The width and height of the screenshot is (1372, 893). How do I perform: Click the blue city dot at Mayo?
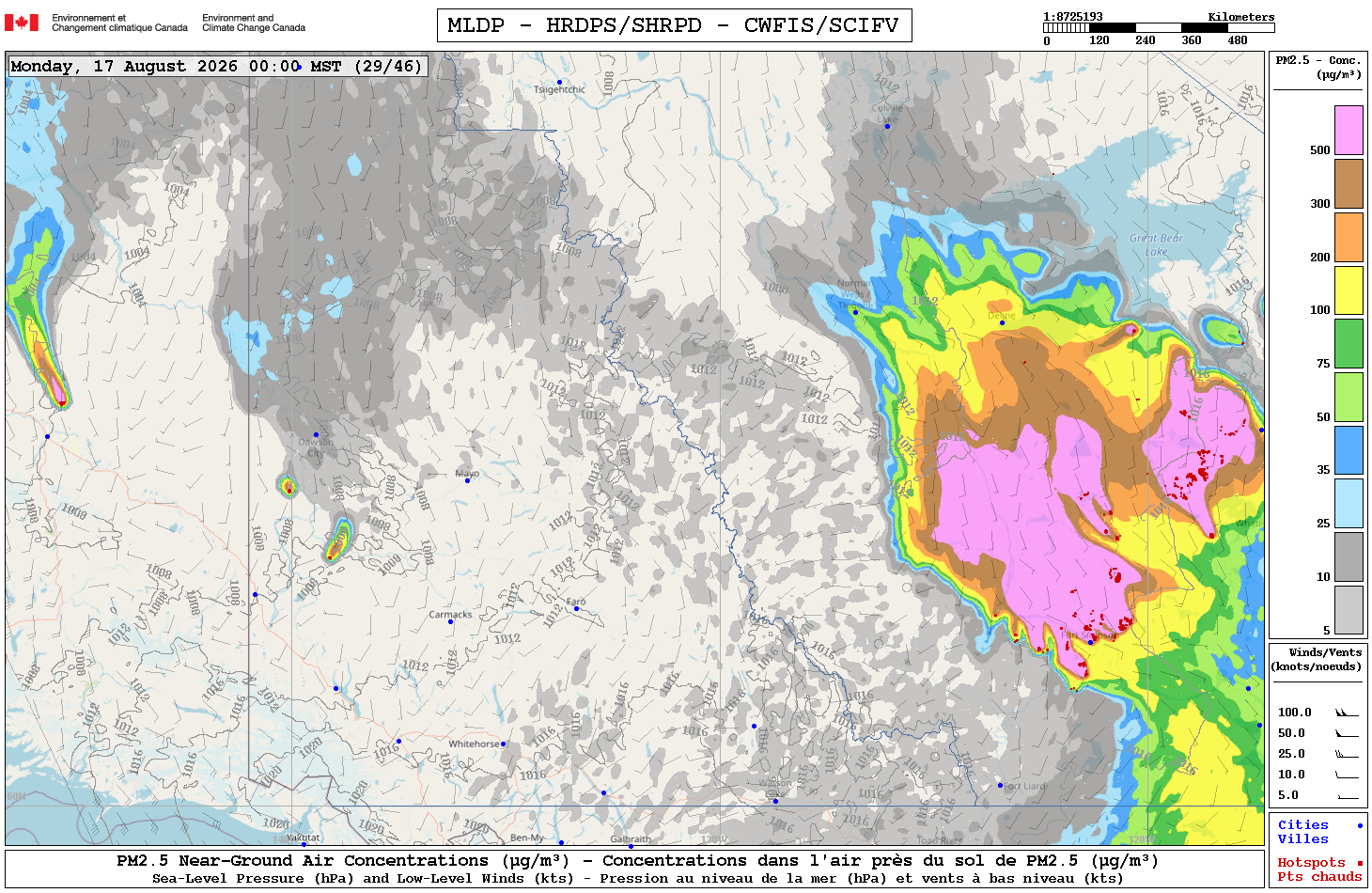click(x=467, y=480)
